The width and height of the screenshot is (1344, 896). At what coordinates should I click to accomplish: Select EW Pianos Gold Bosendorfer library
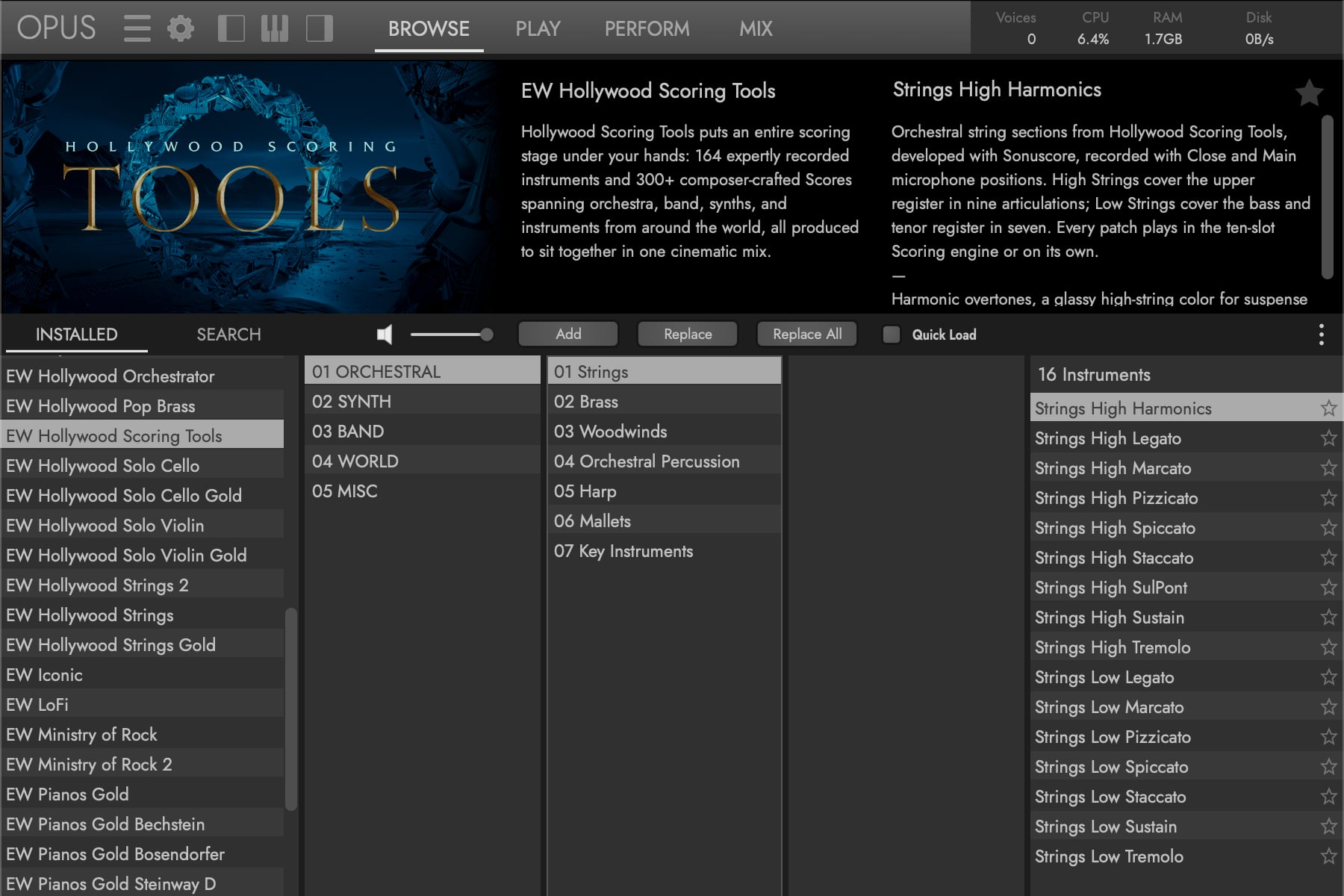[x=142, y=853]
